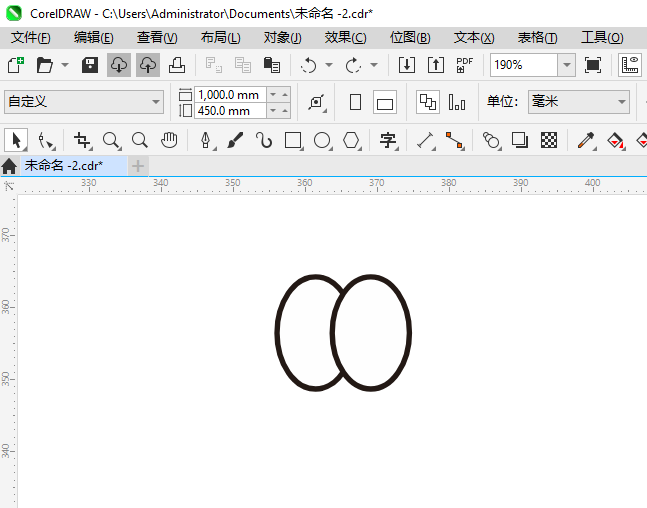Open the 编辑(E) menu

(x=94, y=38)
